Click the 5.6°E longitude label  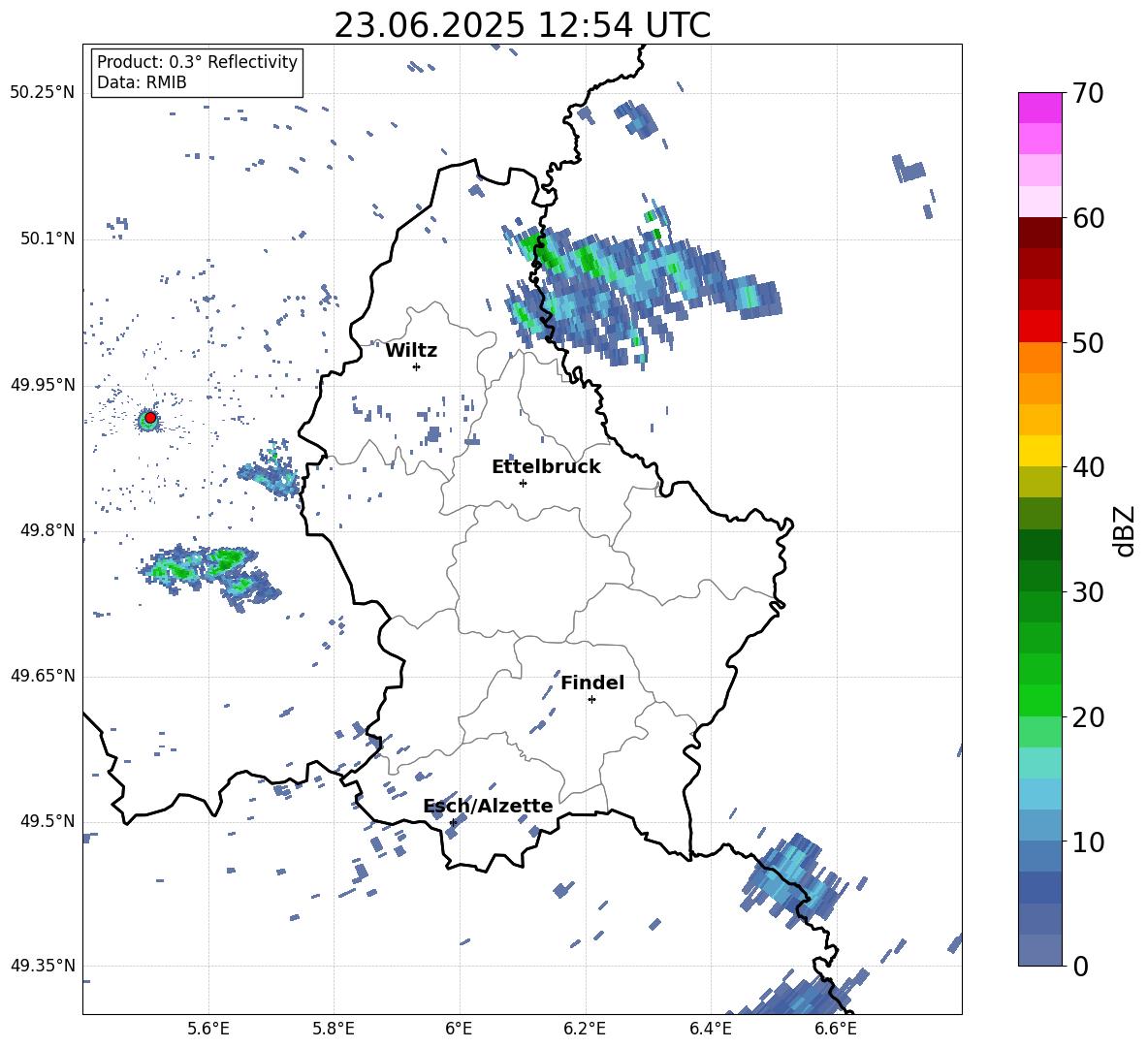(208, 1029)
